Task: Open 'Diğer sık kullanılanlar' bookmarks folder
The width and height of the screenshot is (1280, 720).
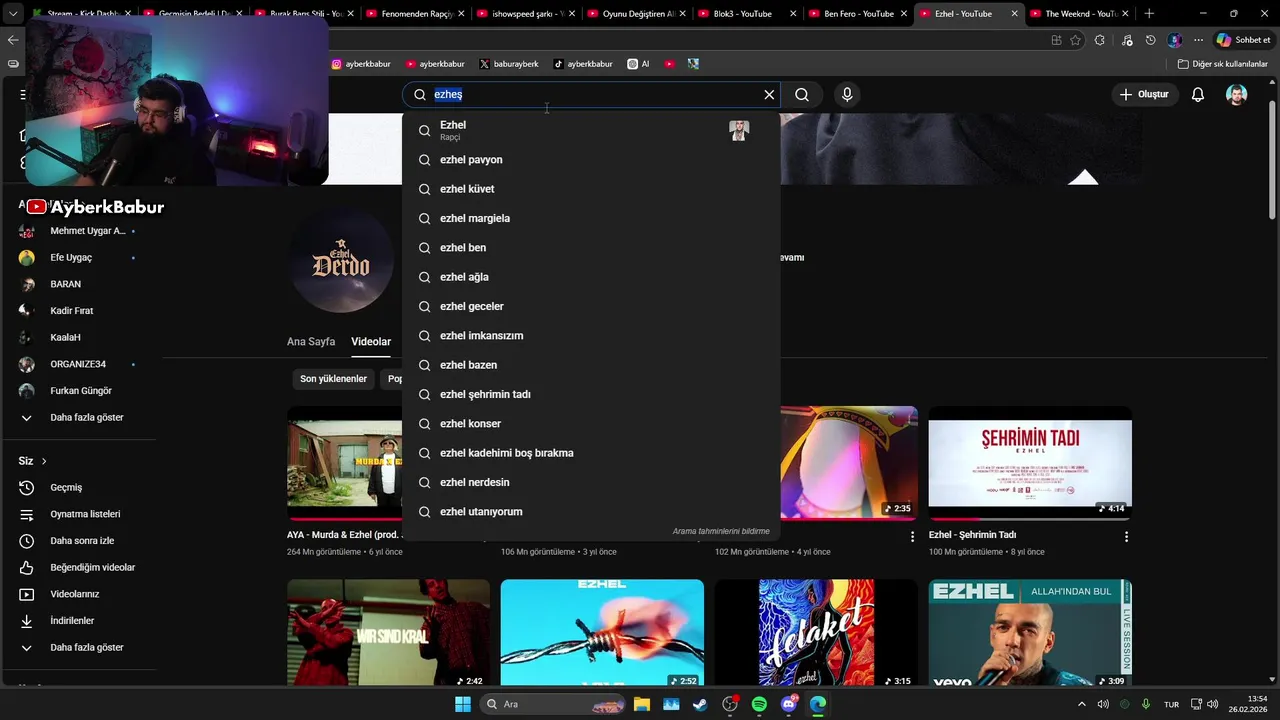Action: point(1222,64)
